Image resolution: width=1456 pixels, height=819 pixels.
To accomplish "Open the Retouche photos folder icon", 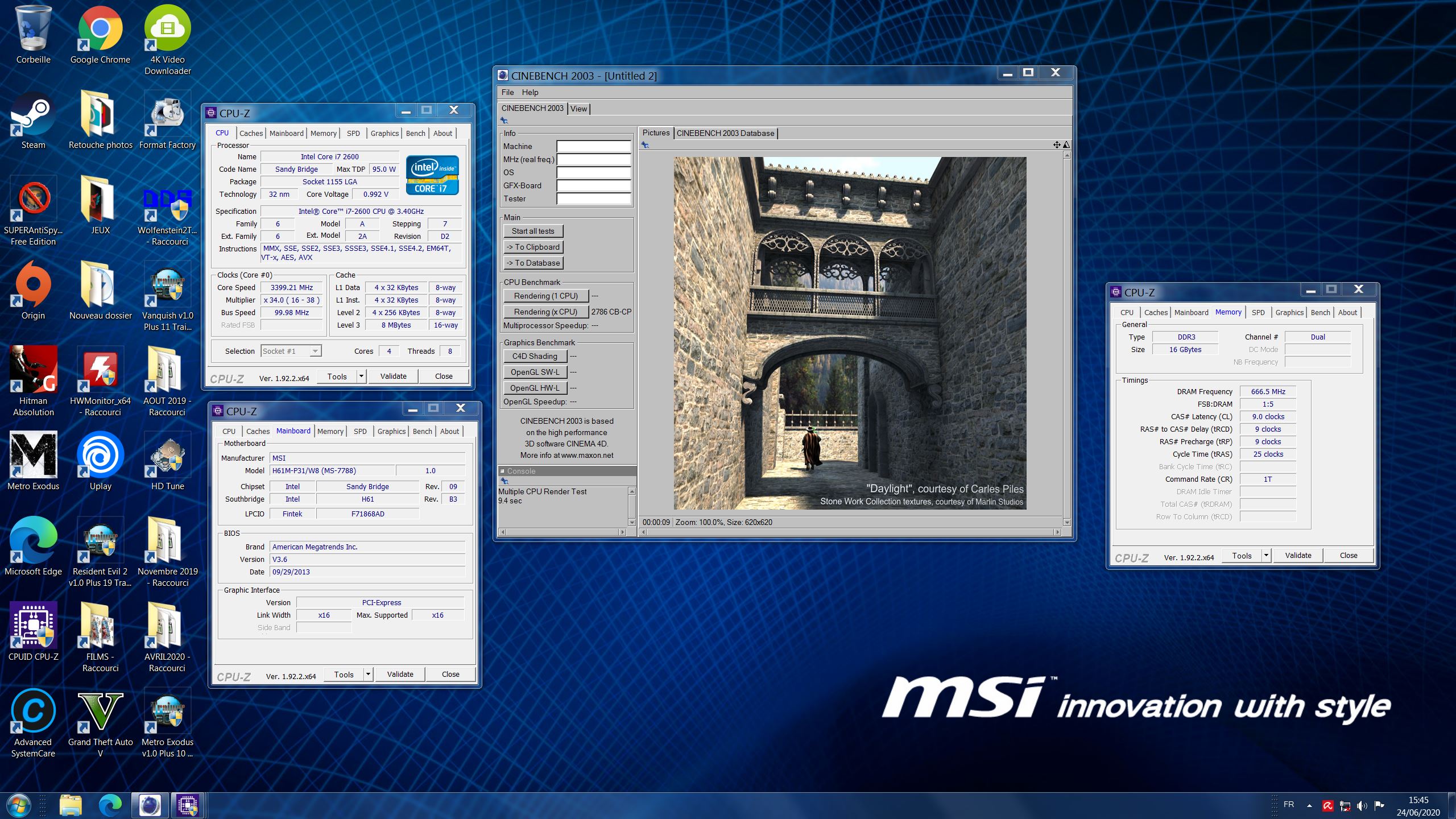I will click(x=100, y=121).
